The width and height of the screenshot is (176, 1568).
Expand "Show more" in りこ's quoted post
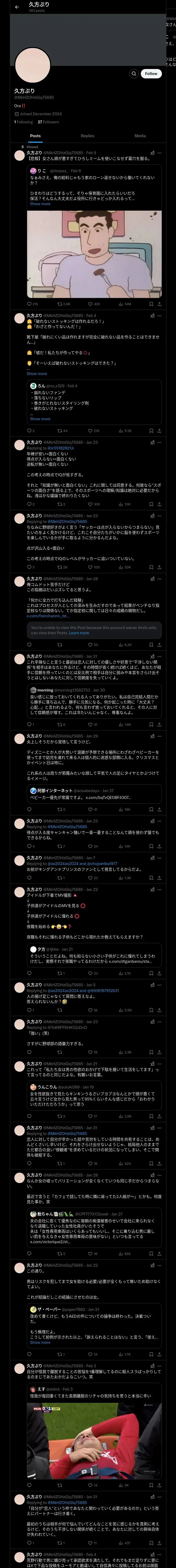pos(40,204)
